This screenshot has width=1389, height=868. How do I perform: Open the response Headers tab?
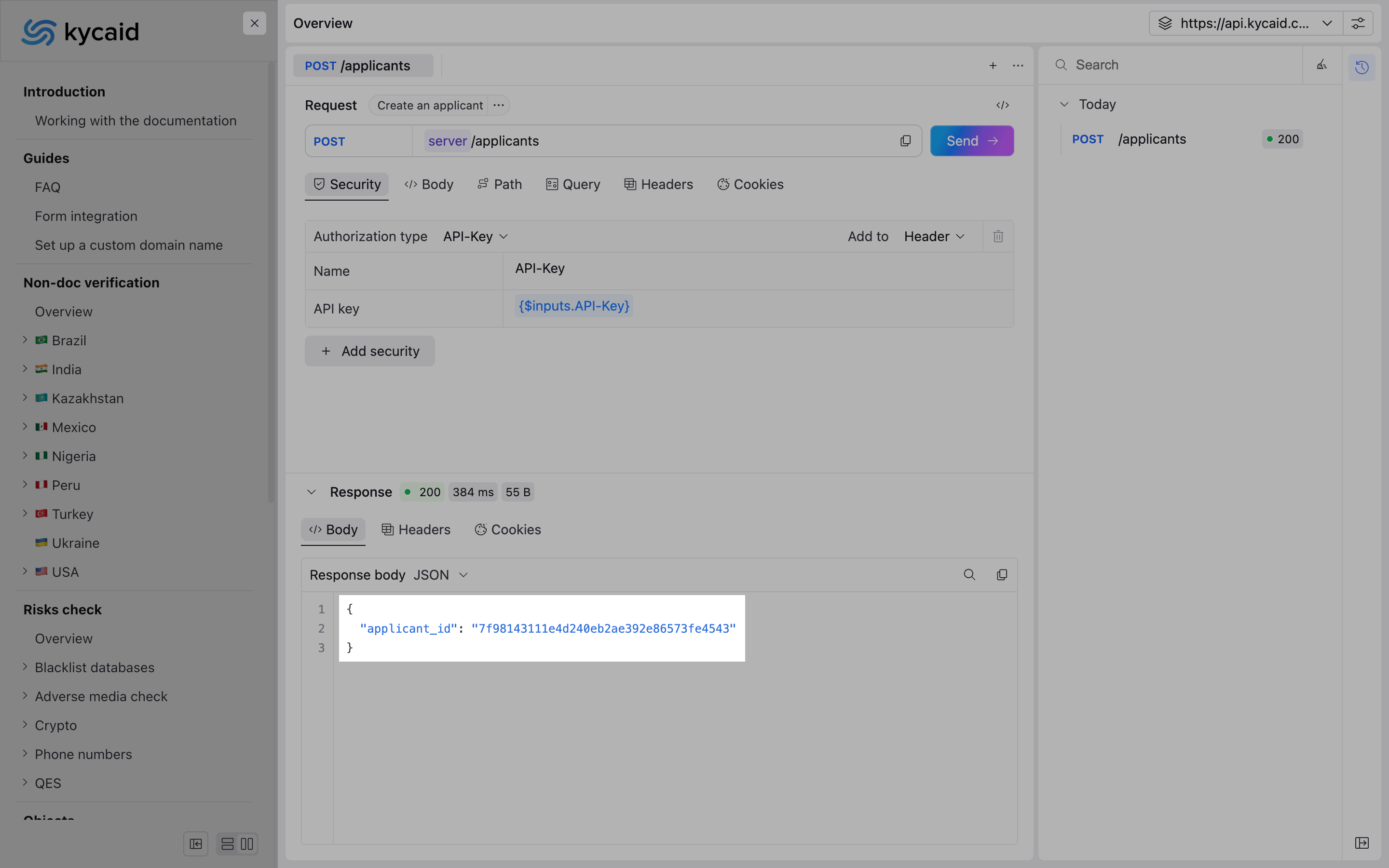click(x=416, y=529)
